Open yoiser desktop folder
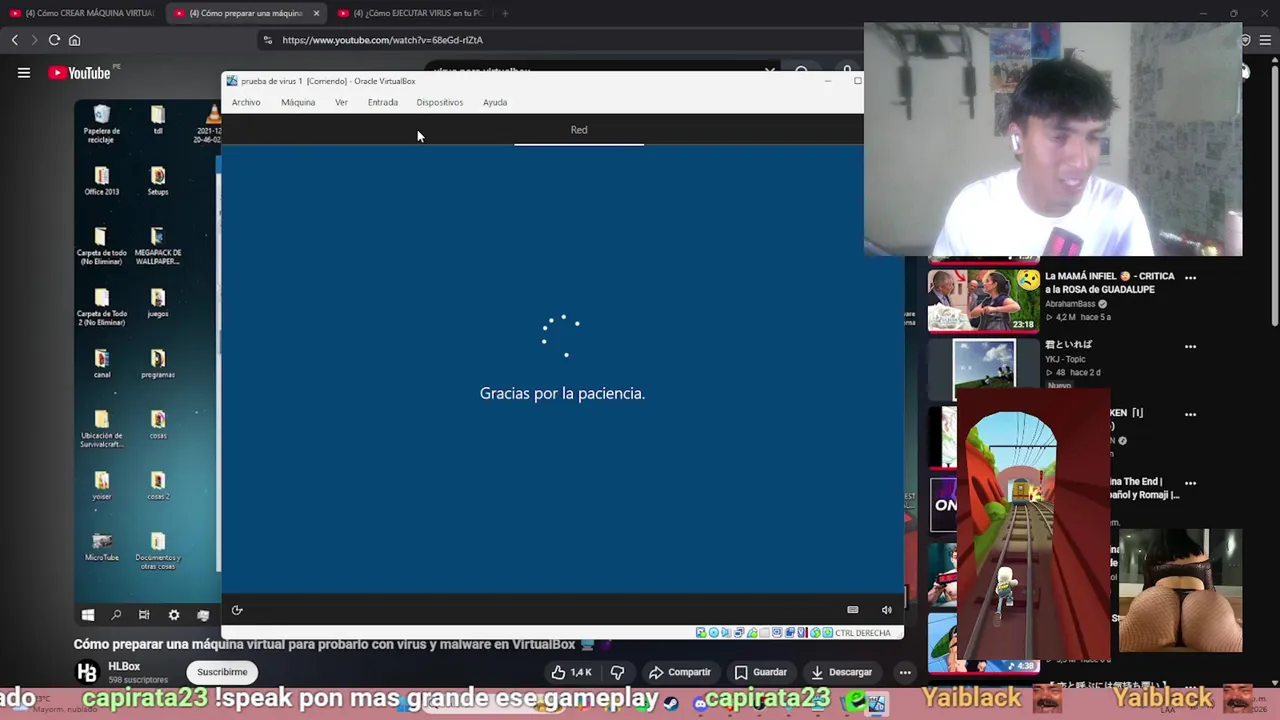 101,486
